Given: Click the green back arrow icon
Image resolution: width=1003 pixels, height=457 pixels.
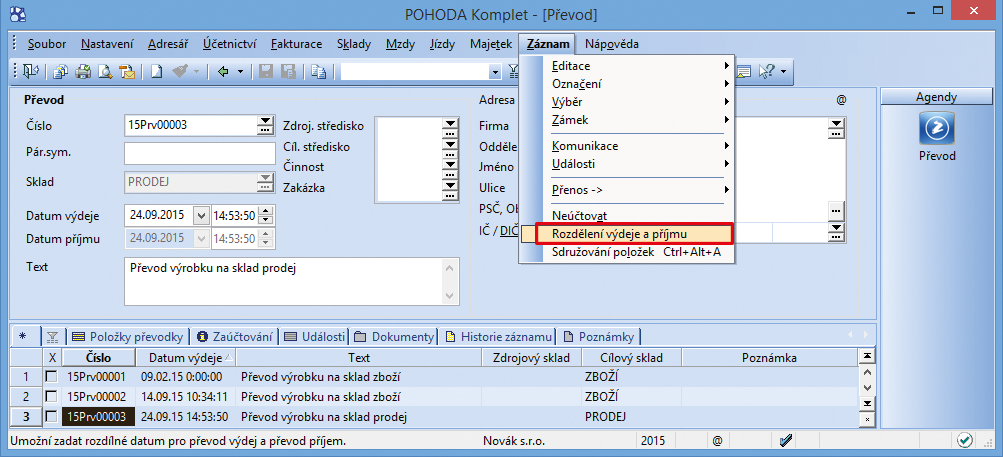Looking at the screenshot, I should 223,72.
